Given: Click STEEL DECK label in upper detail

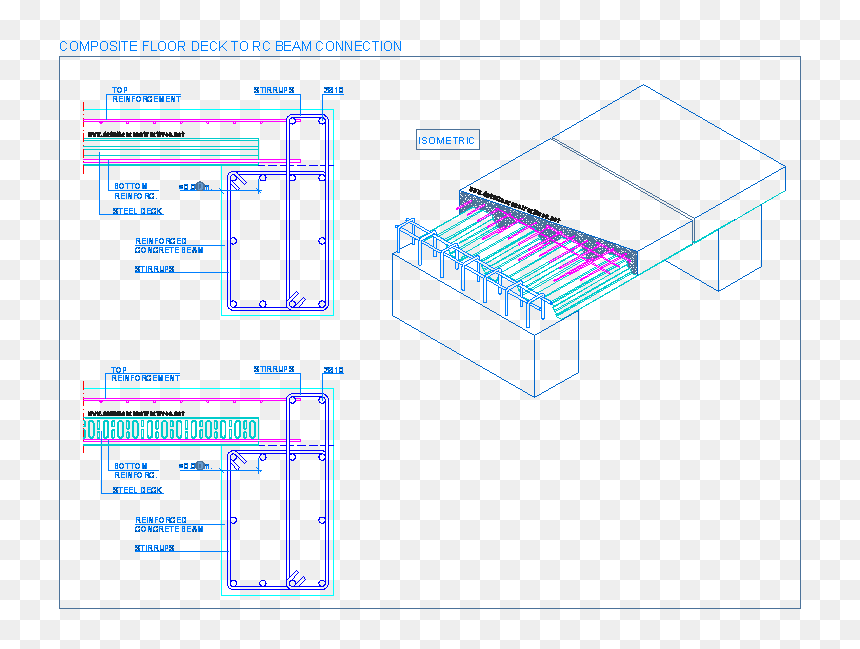Looking at the screenshot, I should point(138,211).
